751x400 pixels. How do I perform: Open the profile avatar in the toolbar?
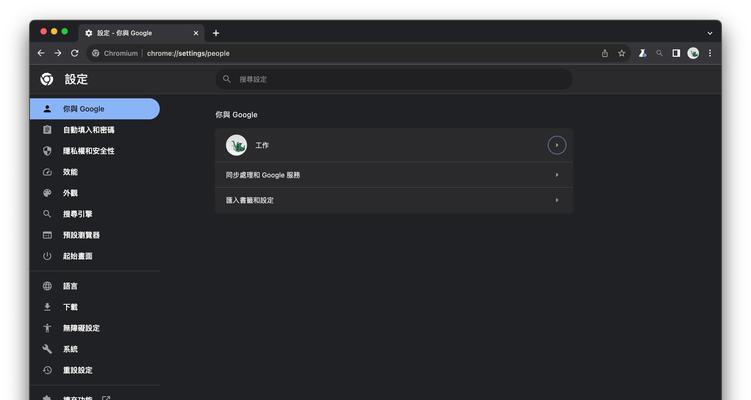point(693,53)
